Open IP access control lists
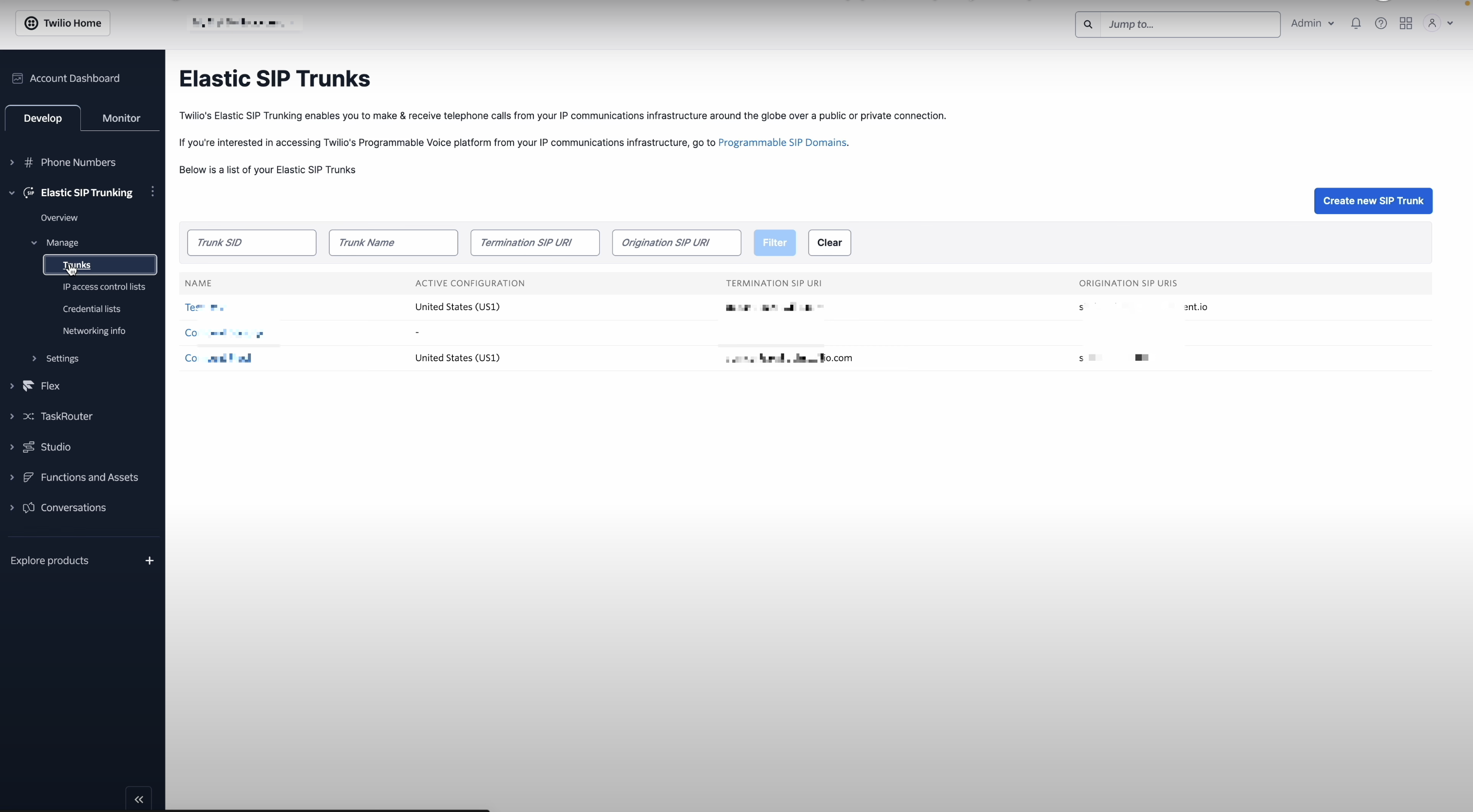1473x812 pixels. click(x=104, y=287)
